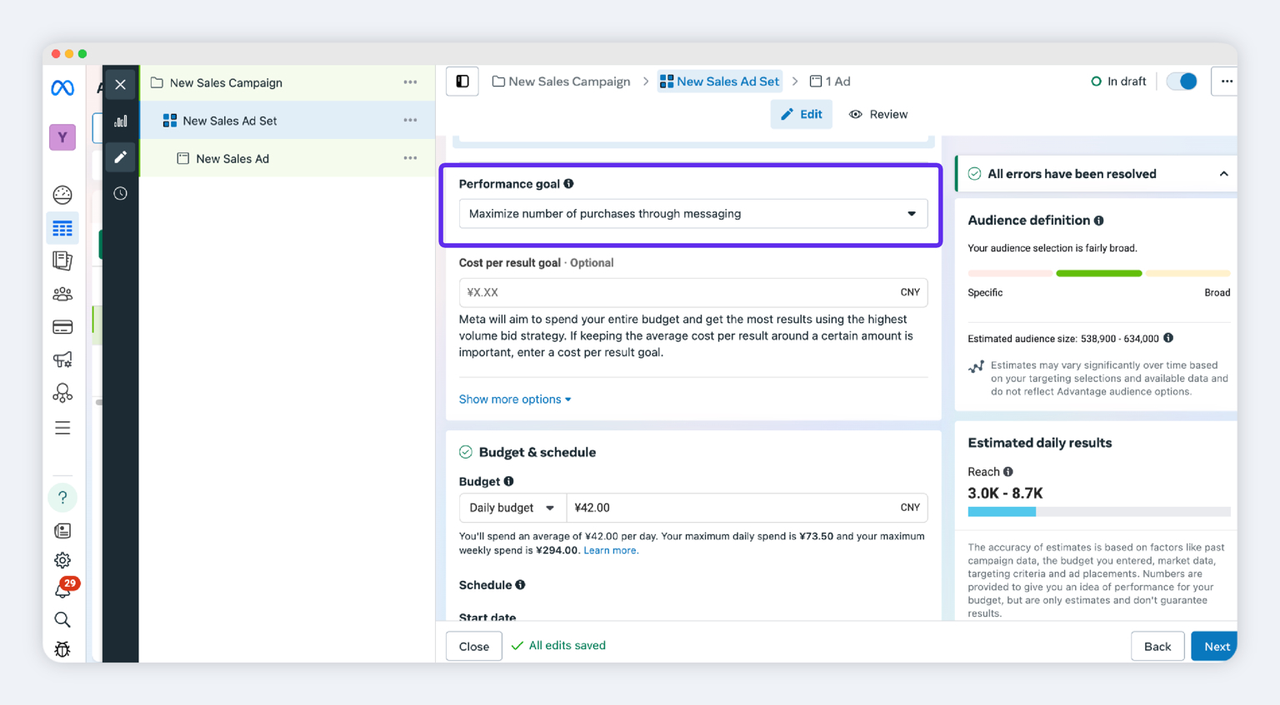Open the bar chart insights icon
The height and width of the screenshot is (705, 1280).
(120, 121)
